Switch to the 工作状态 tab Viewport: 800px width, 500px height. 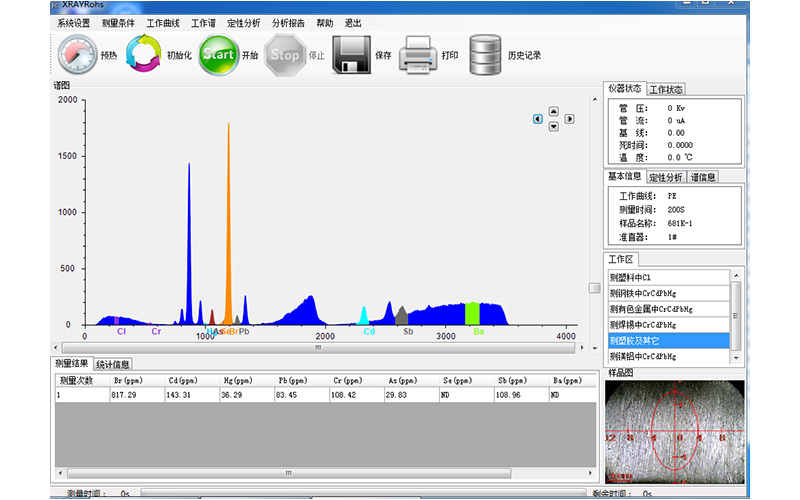tap(667, 90)
